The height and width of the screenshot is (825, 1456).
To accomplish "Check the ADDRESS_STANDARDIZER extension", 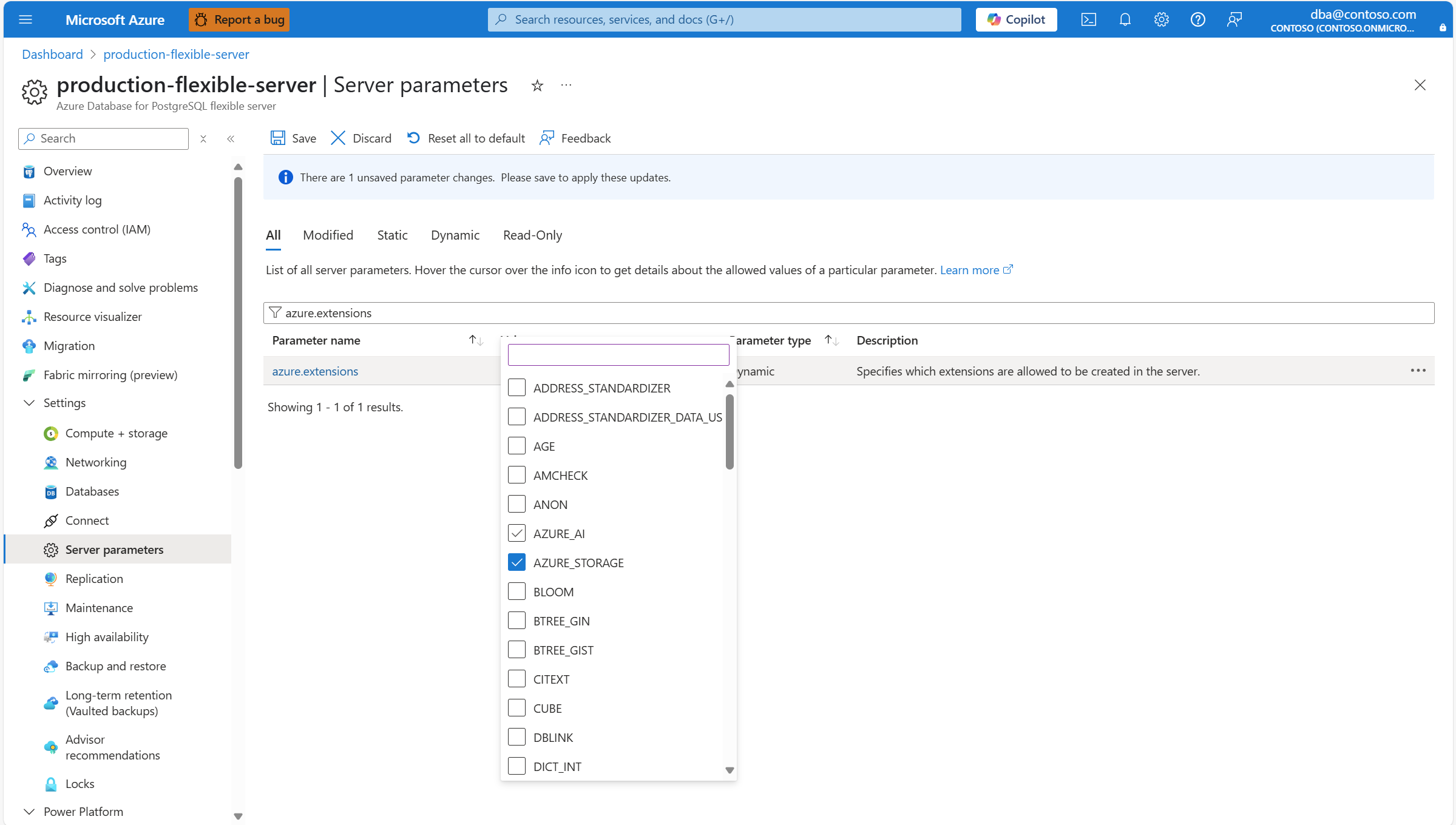I will (x=516, y=388).
